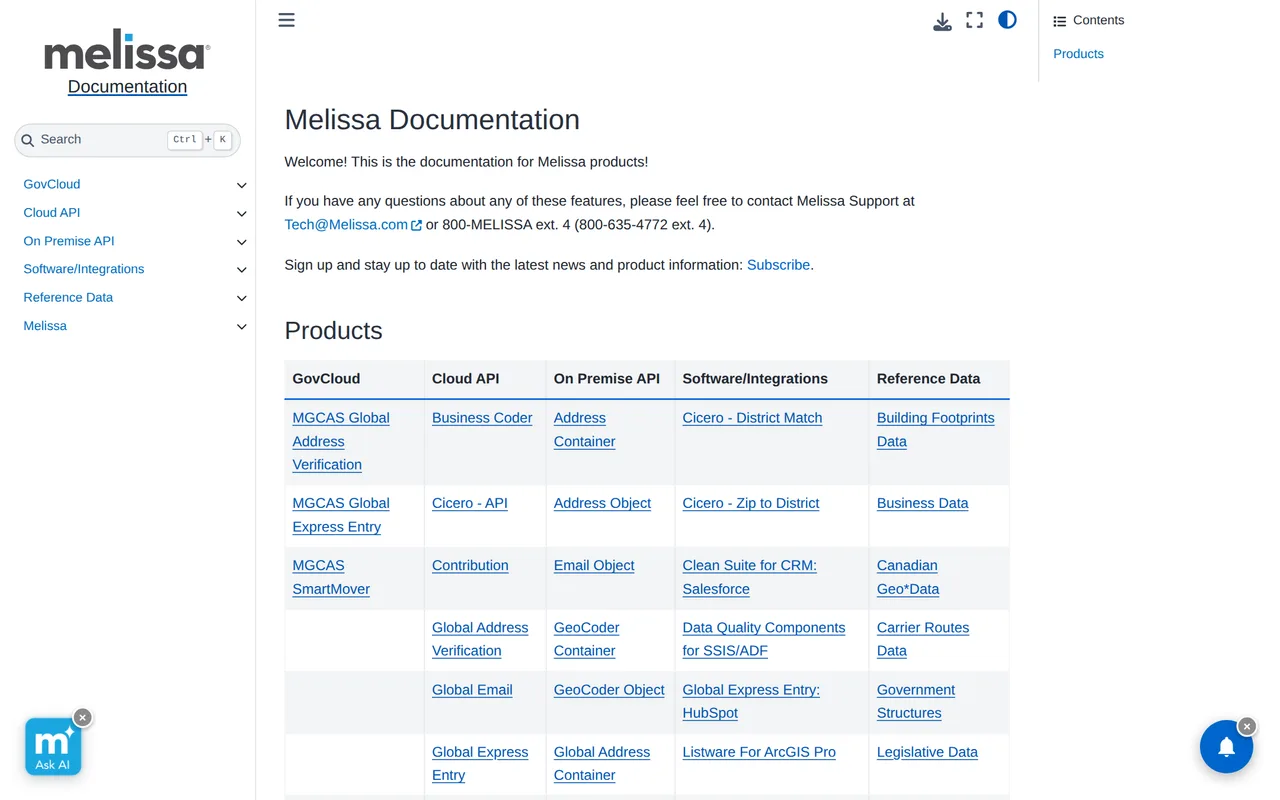Expand the Melissa sidebar chevron
This screenshot has width=1280, height=800.
pos(241,326)
